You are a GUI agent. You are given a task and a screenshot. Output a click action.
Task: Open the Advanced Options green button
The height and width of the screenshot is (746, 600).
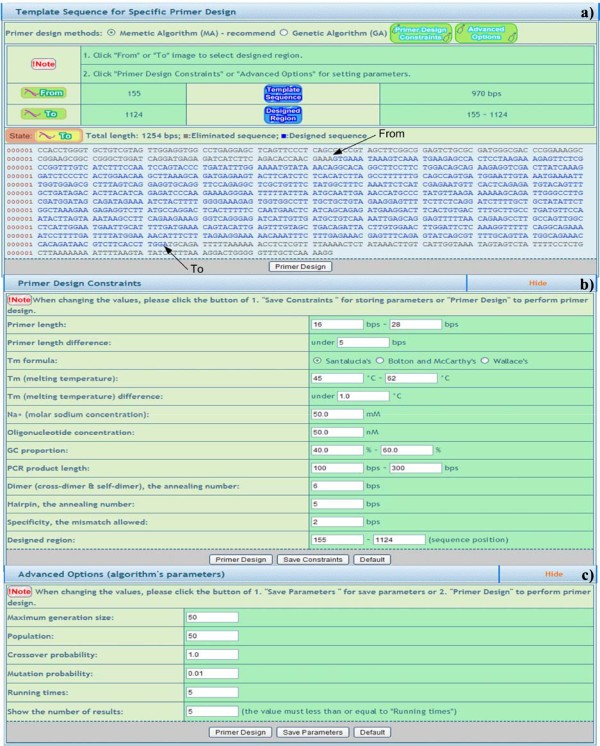point(486,33)
